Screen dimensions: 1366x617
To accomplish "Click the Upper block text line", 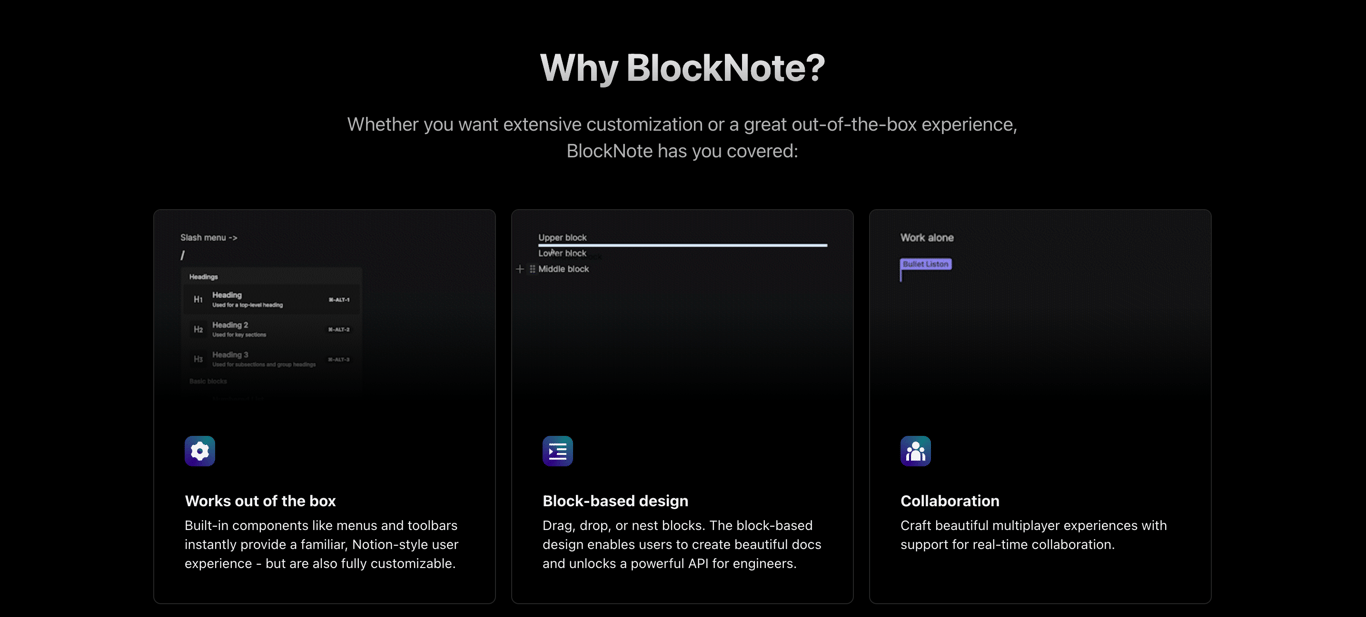I will 563,238.
